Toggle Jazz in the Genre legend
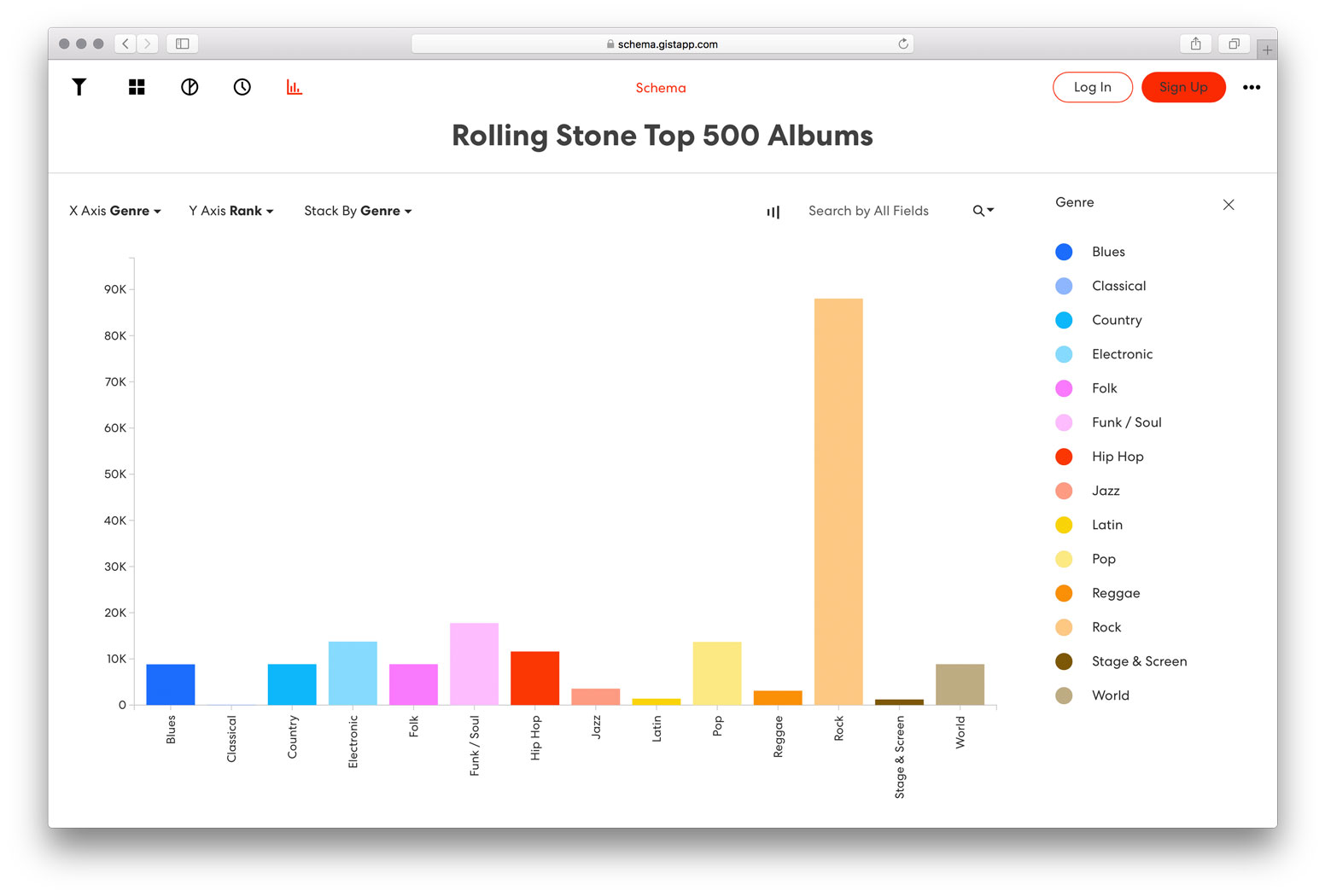 1088,491
